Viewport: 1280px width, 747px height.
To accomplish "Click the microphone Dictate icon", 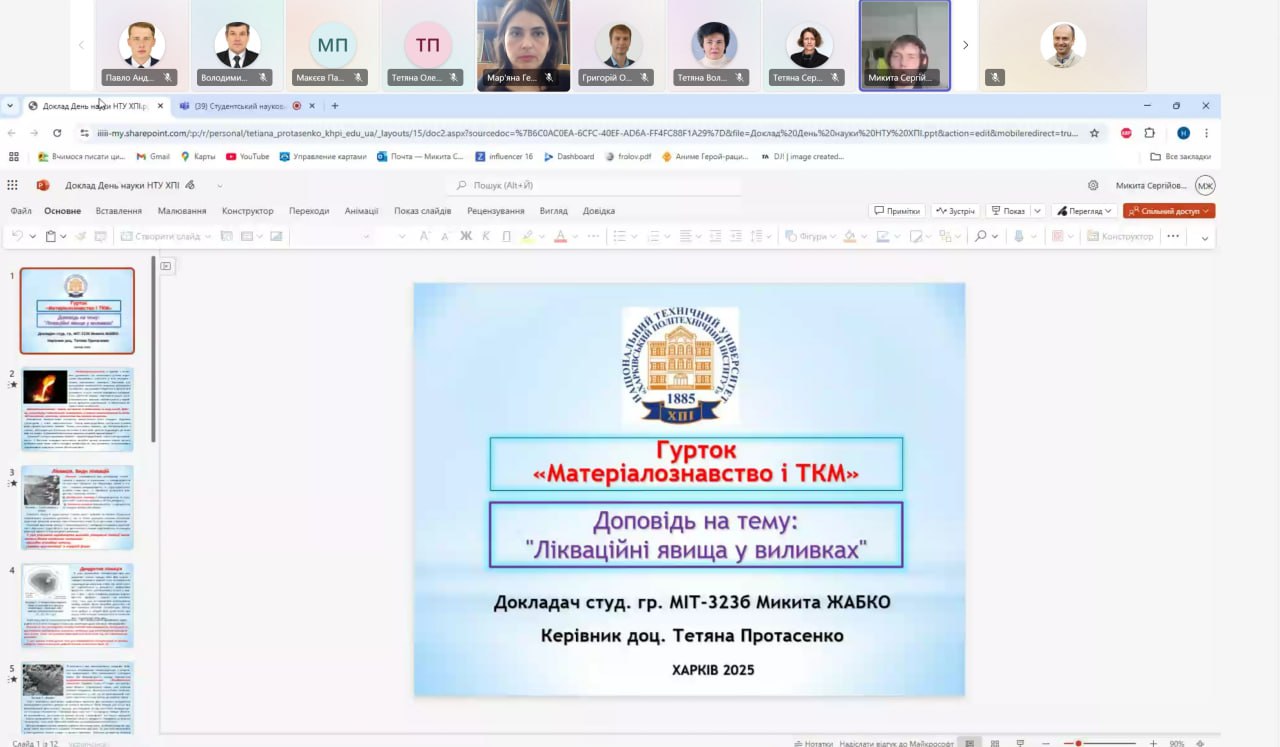I will (1019, 236).
